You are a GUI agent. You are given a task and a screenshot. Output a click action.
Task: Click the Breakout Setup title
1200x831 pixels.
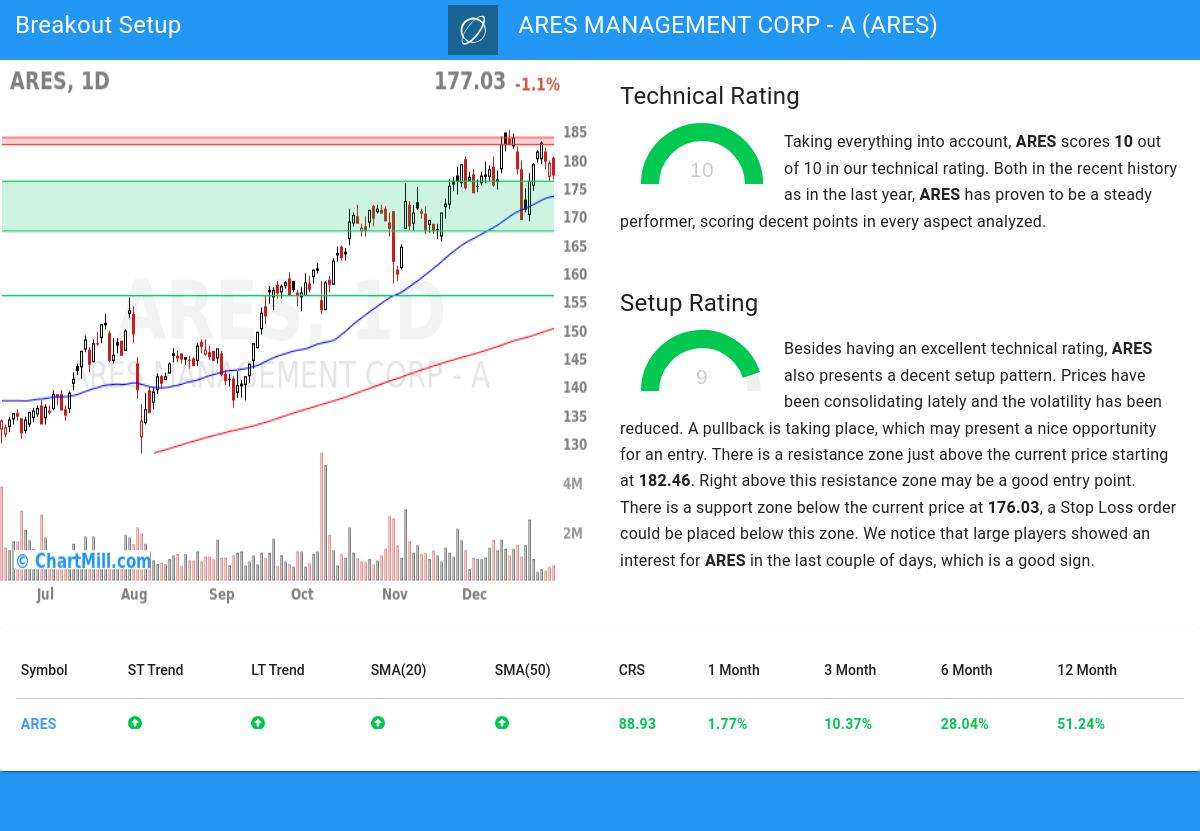[98, 25]
